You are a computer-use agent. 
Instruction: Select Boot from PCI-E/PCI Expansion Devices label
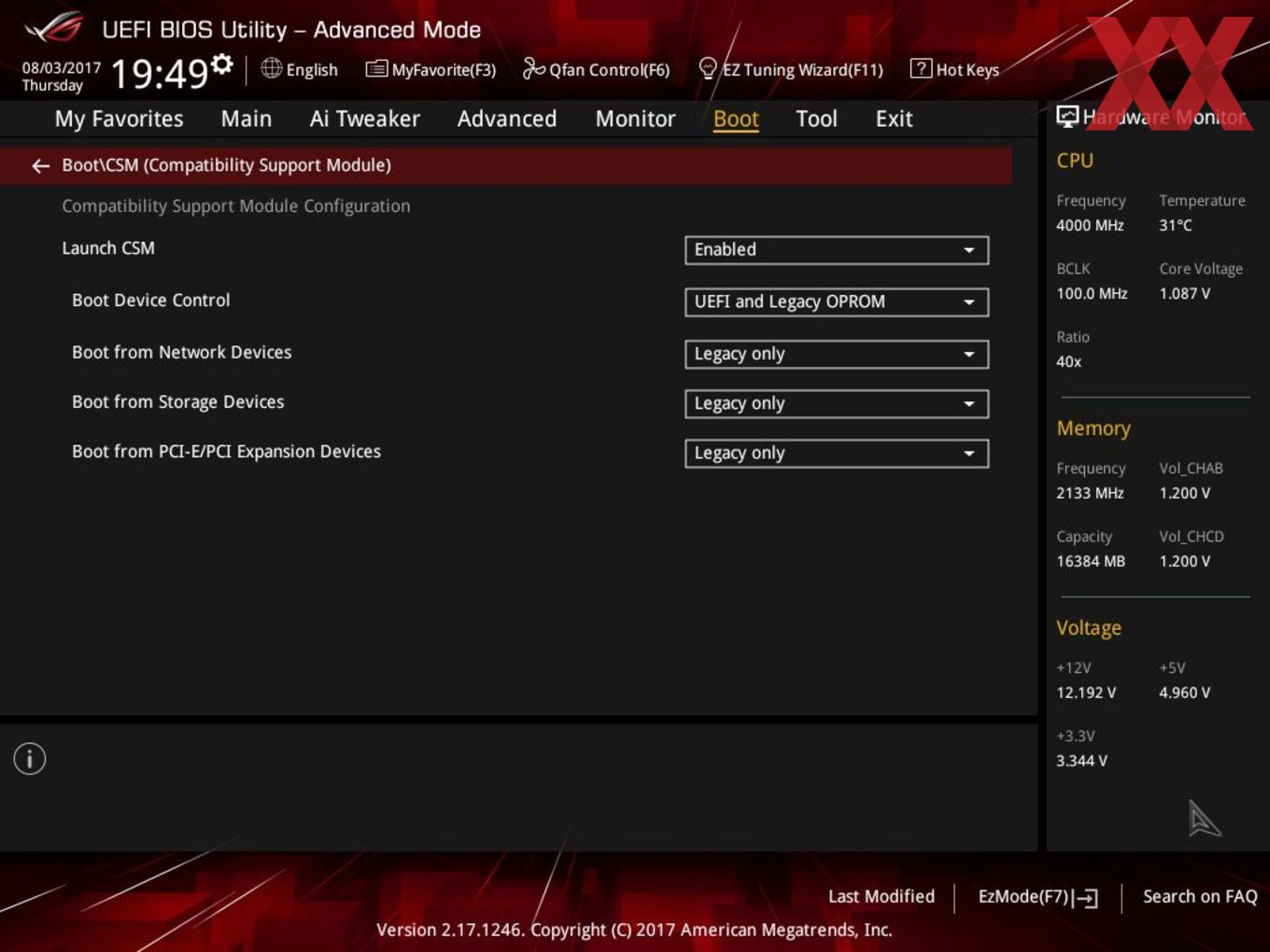point(226,452)
